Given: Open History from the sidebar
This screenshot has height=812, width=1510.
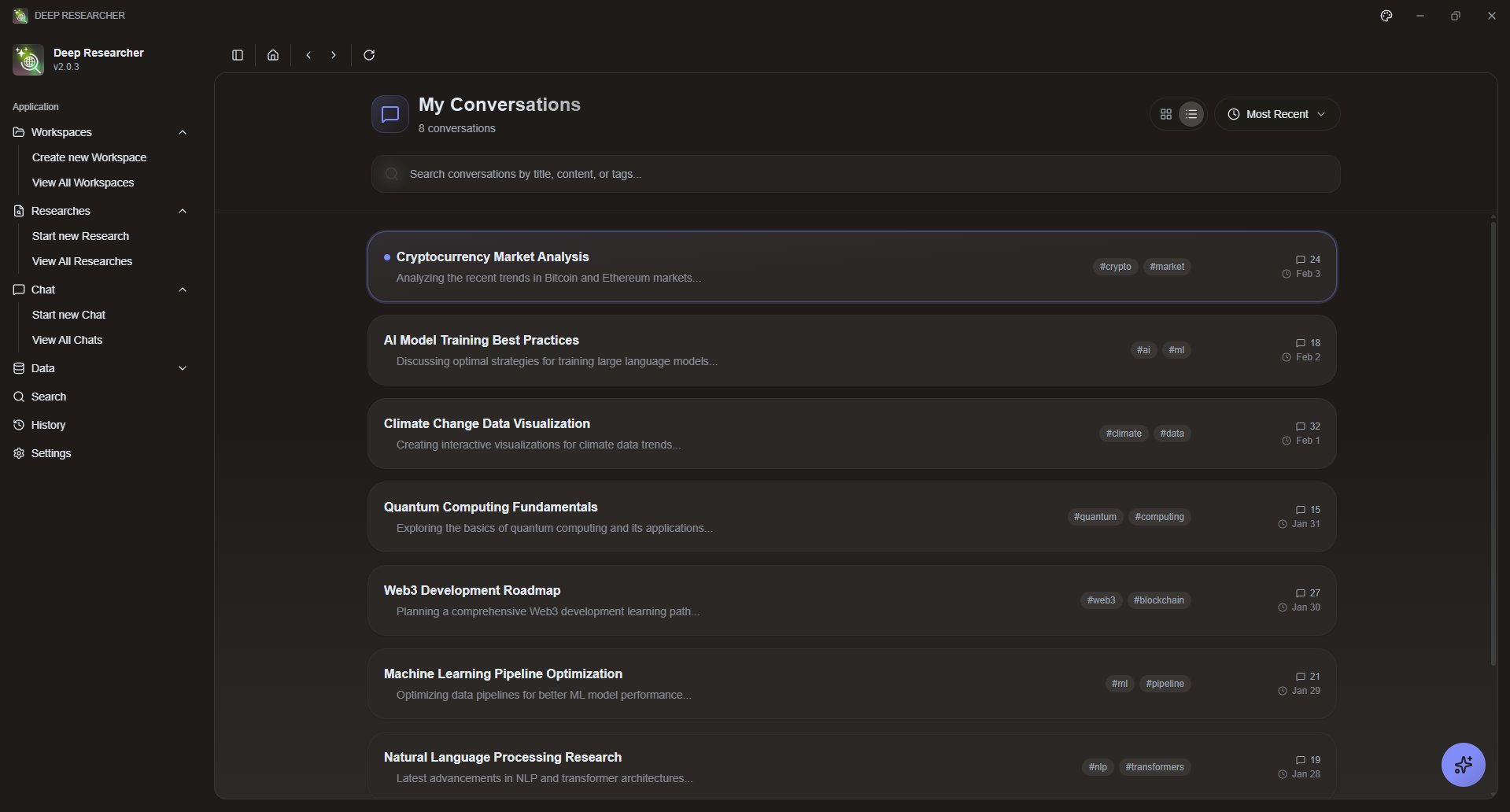Looking at the screenshot, I should (x=48, y=425).
